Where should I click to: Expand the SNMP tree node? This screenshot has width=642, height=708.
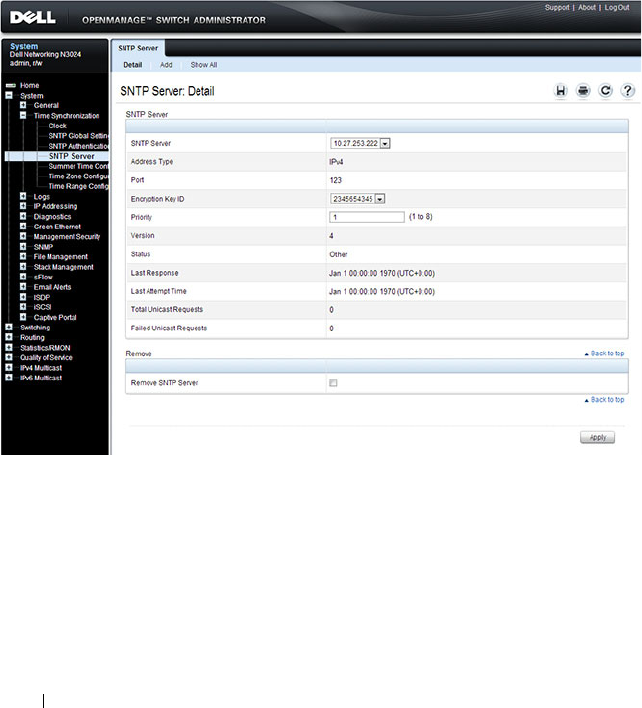23,247
